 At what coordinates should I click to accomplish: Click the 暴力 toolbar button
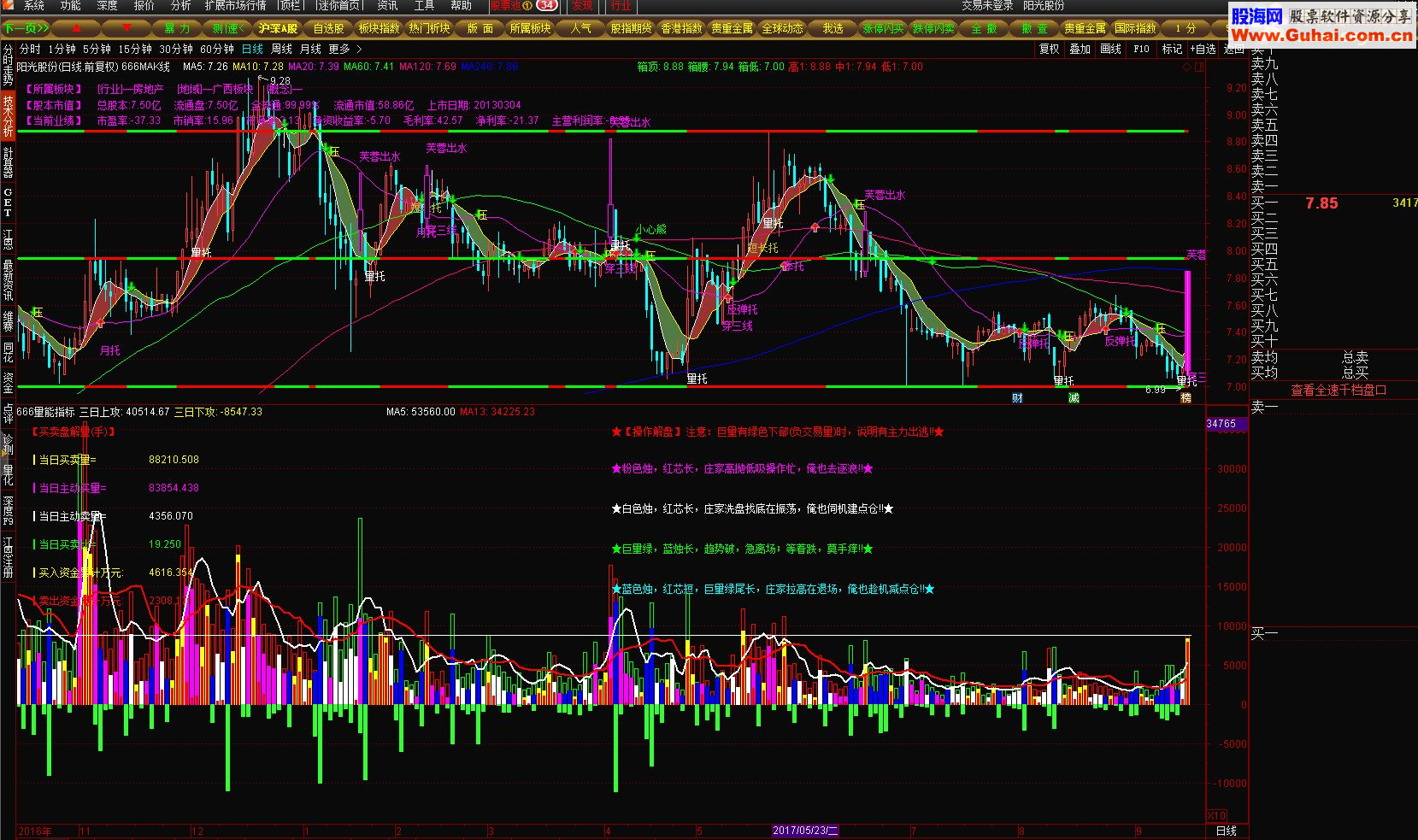(178, 28)
